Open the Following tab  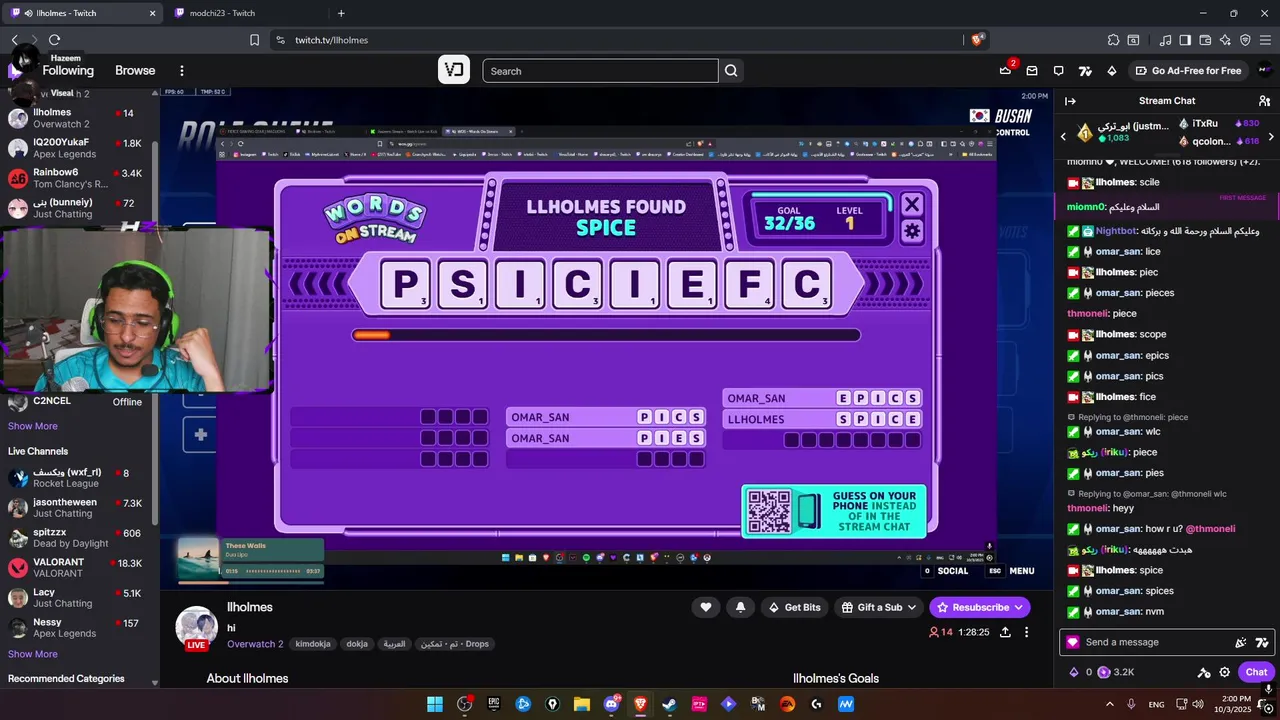68,71
